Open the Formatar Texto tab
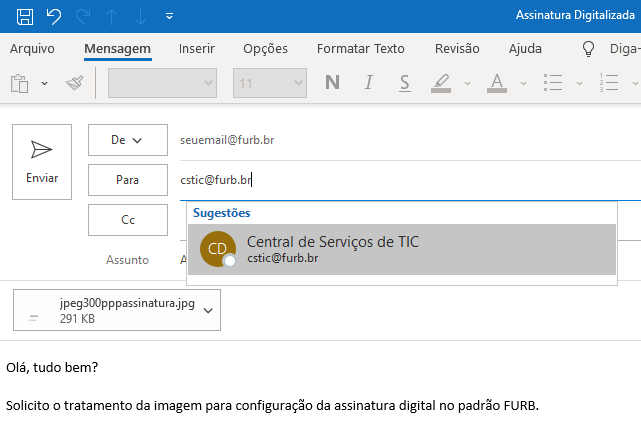This screenshot has width=641, height=433. pyautogui.click(x=361, y=49)
